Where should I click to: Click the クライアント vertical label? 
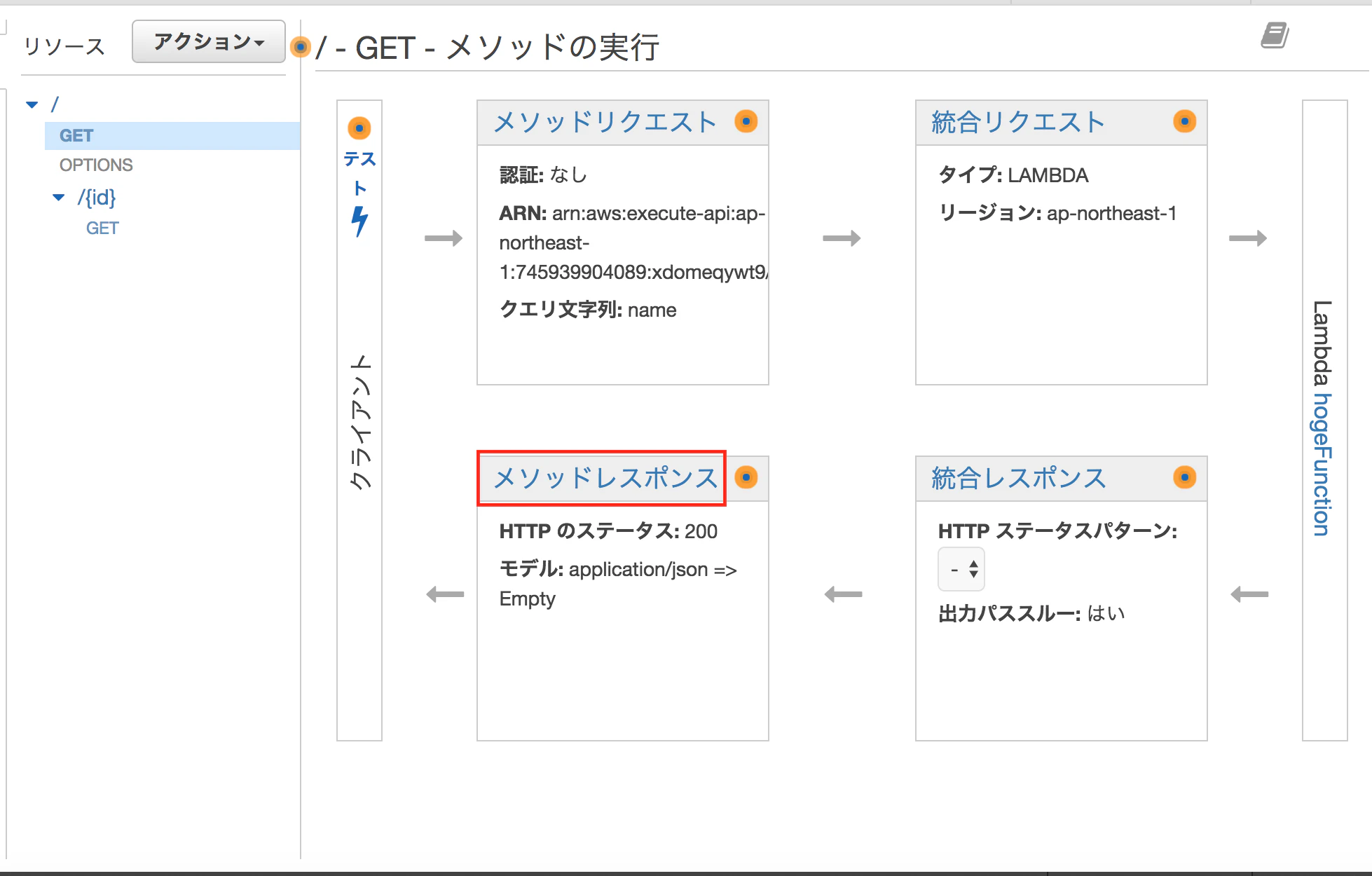[x=359, y=422]
